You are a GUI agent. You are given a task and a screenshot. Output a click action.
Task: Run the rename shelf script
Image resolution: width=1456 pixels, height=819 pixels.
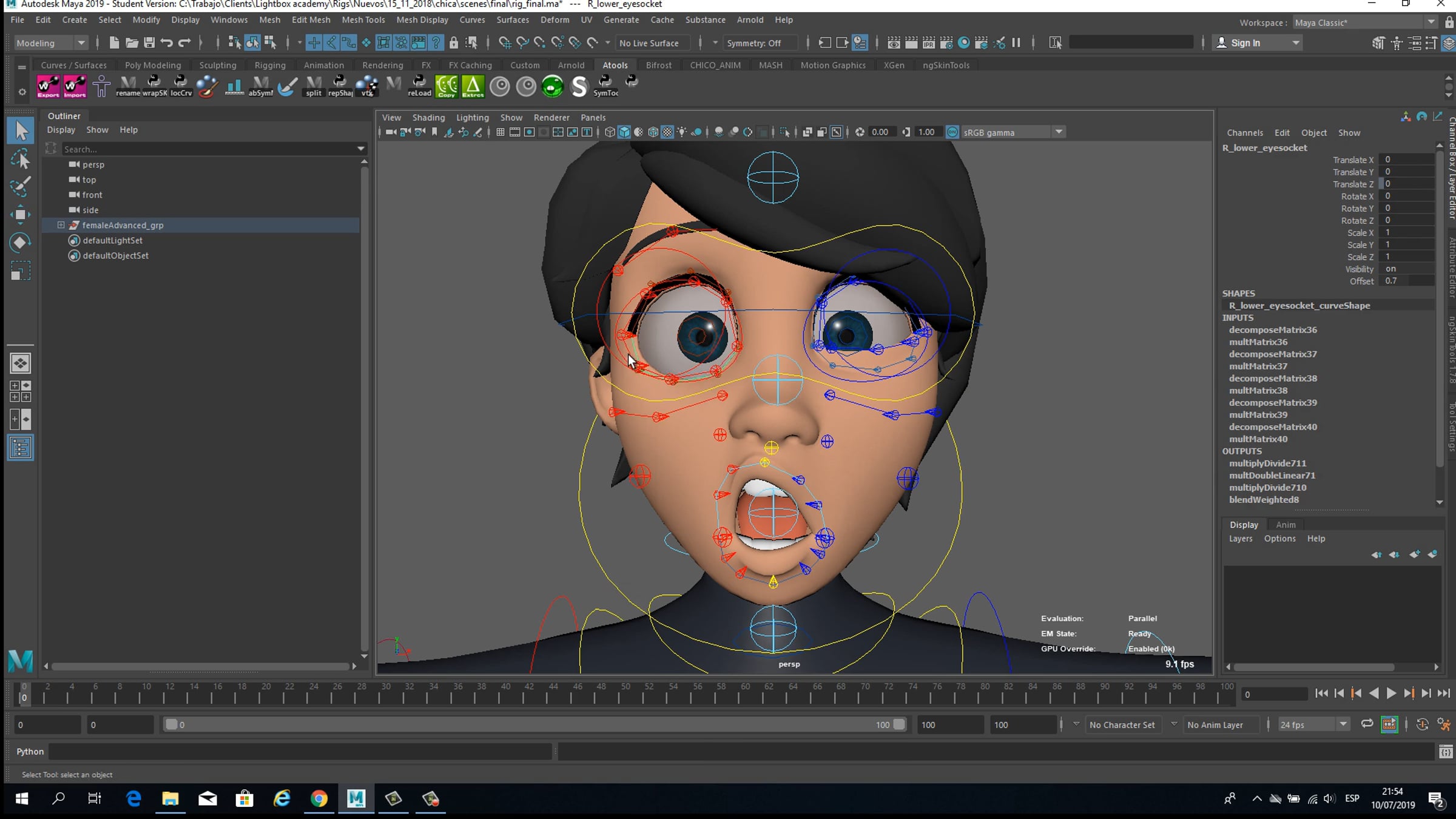(128, 86)
